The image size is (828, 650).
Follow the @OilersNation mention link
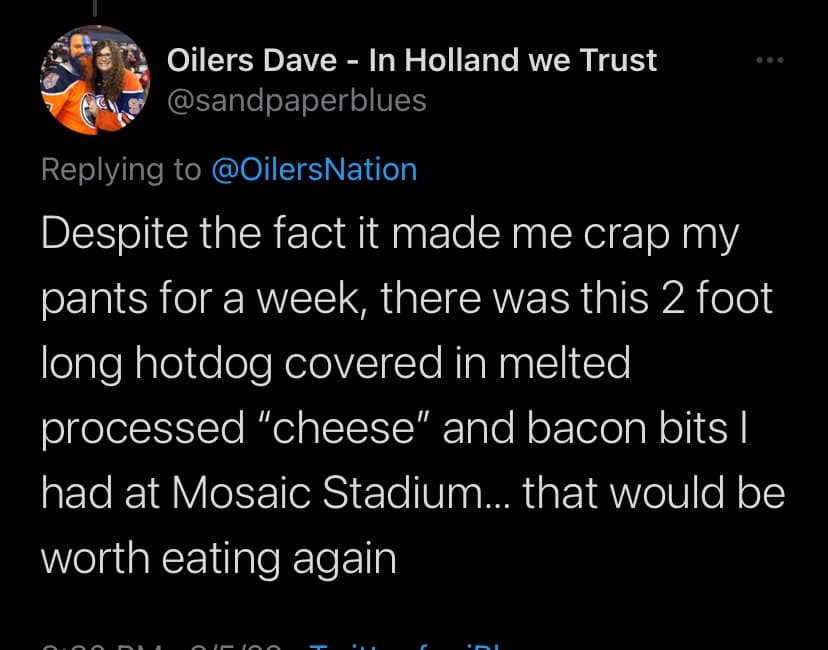pyautogui.click(x=314, y=169)
